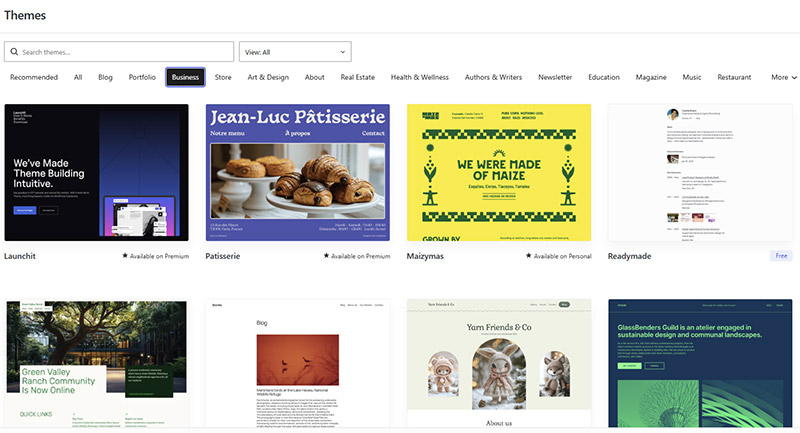
Task: Click the Launchit theme name
Action: [x=20, y=256]
